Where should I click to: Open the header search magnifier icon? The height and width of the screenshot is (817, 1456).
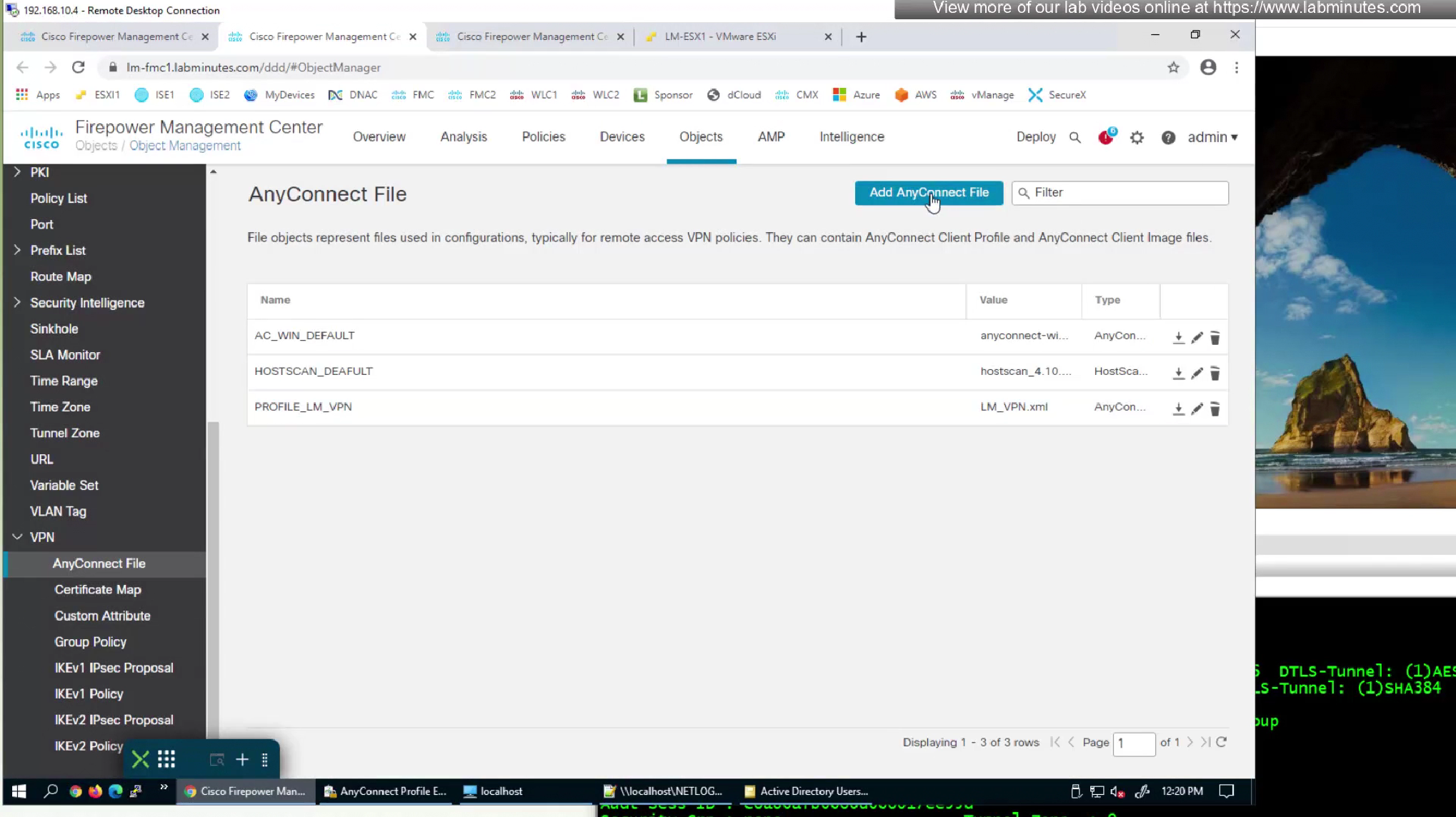click(x=1074, y=137)
